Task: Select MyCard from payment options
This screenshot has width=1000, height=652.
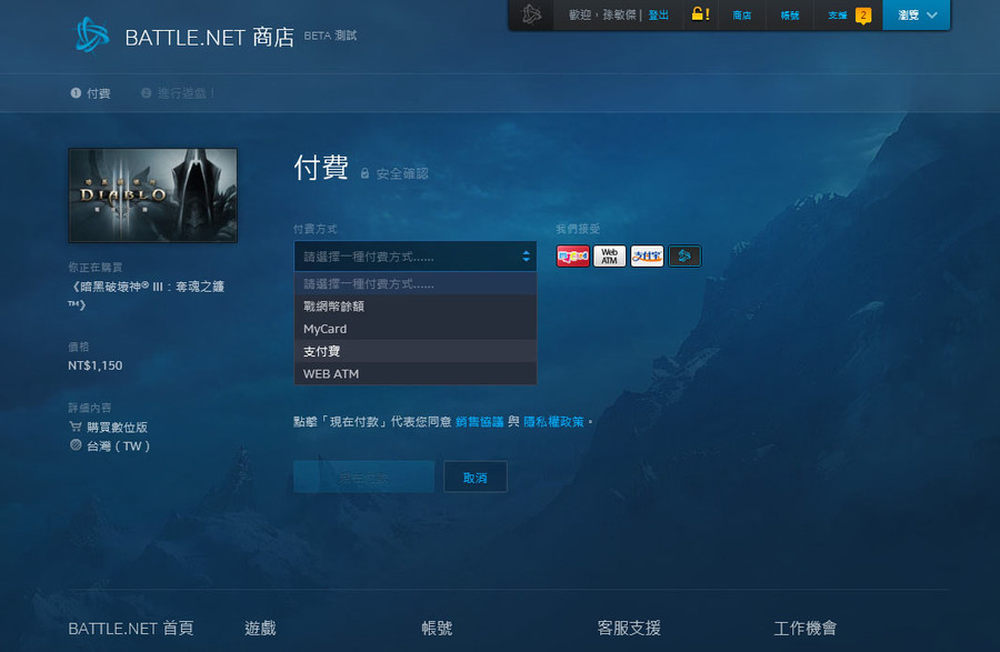Action: pyautogui.click(x=415, y=329)
